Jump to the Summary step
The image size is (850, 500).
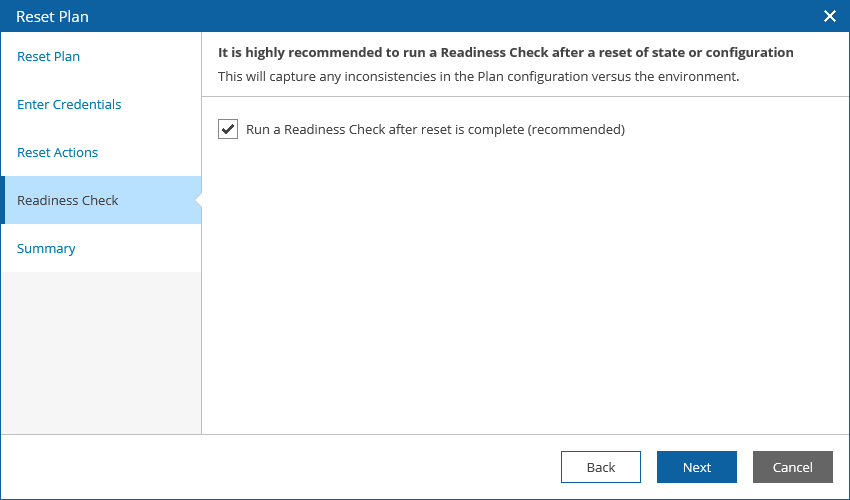(x=46, y=249)
